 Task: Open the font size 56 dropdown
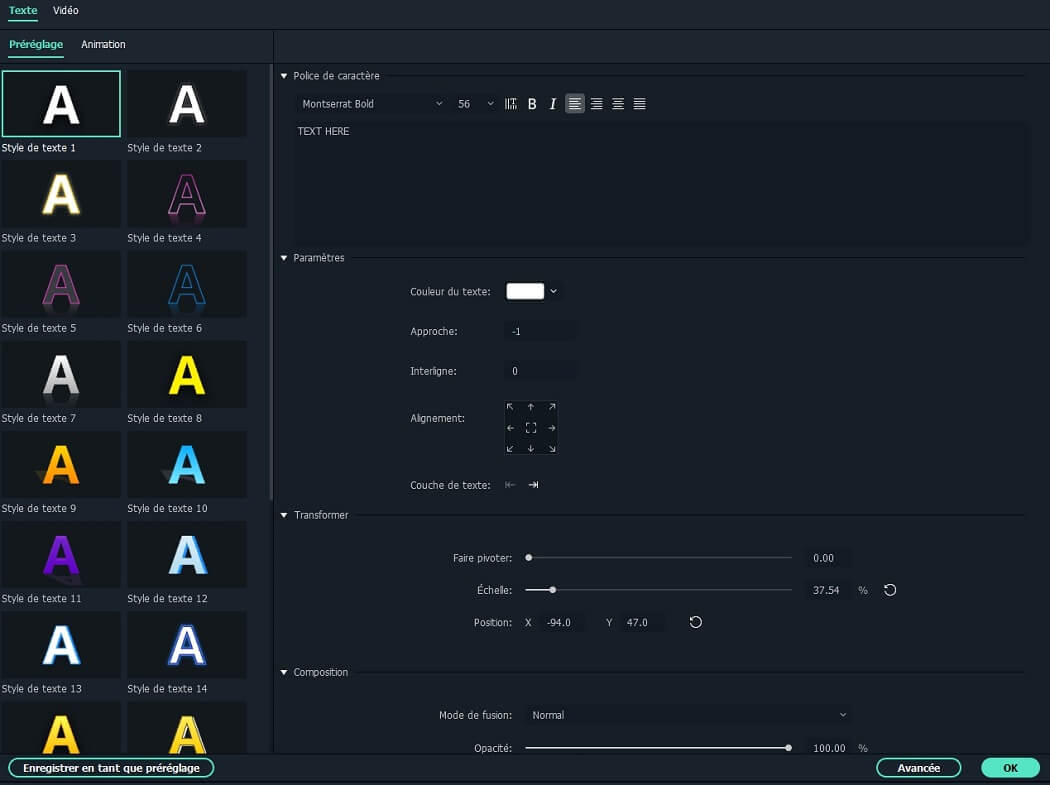point(475,104)
